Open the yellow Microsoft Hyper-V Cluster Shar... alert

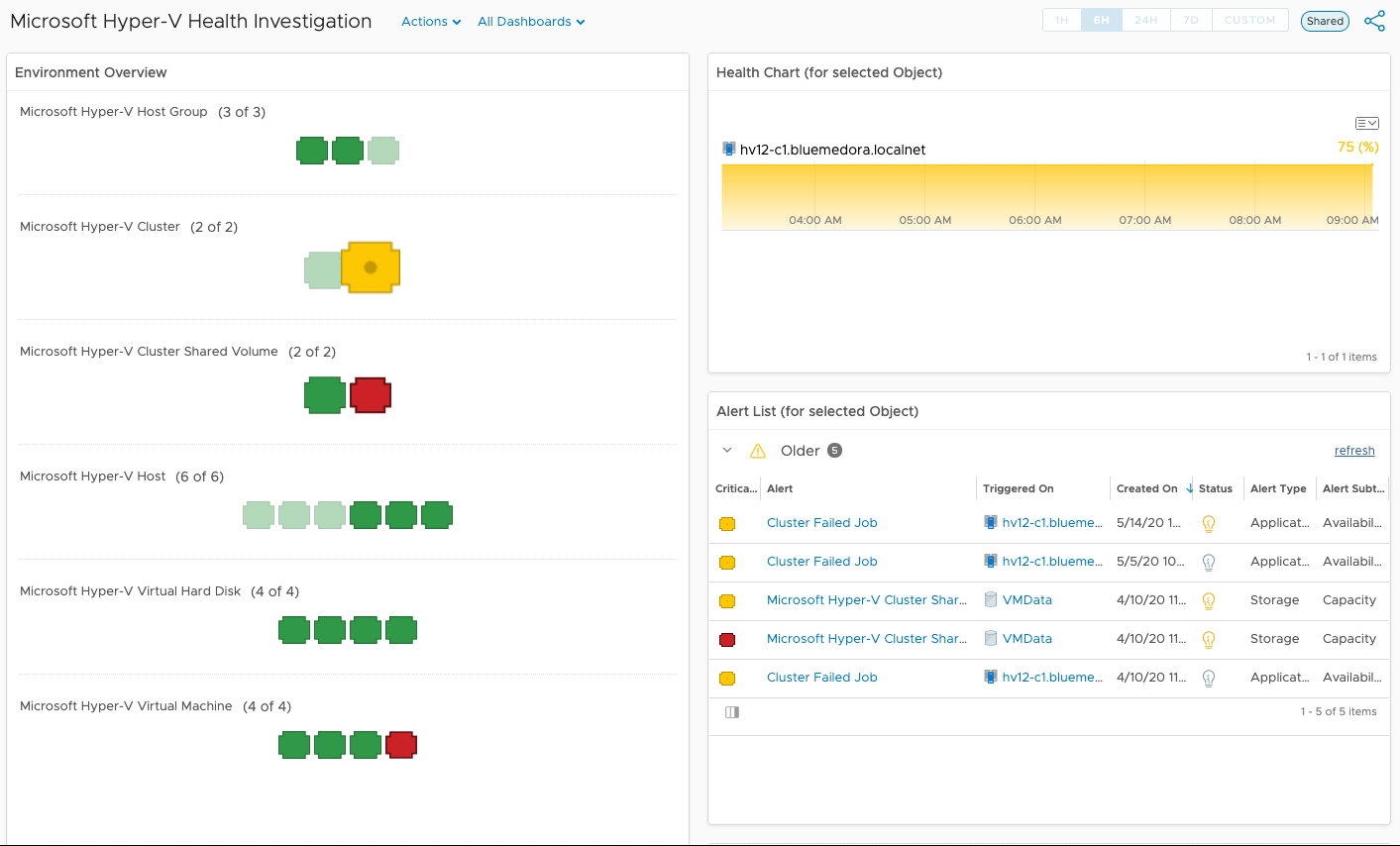(x=867, y=600)
